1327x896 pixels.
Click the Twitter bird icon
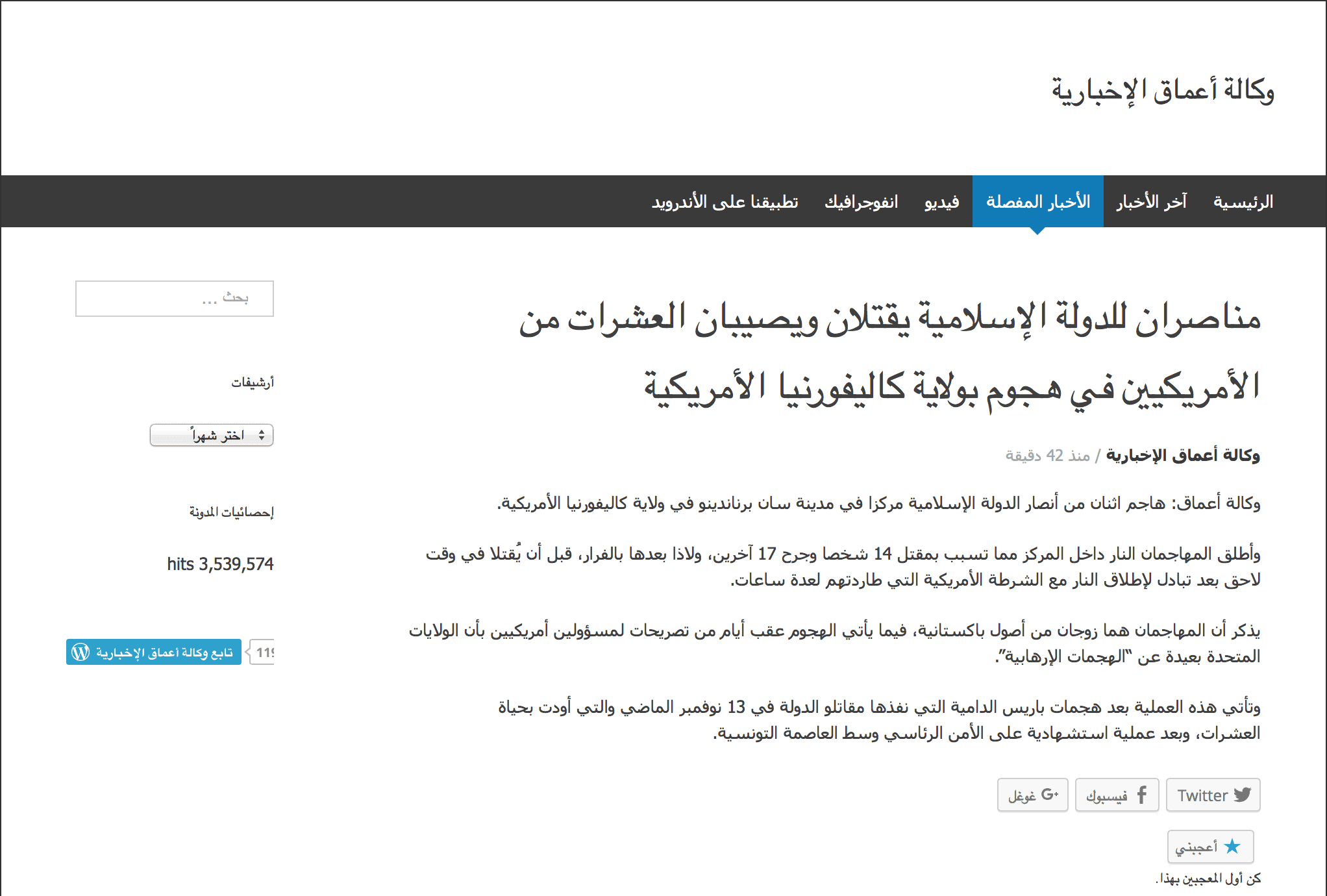pyautogui.click(x=1243, y=795)
